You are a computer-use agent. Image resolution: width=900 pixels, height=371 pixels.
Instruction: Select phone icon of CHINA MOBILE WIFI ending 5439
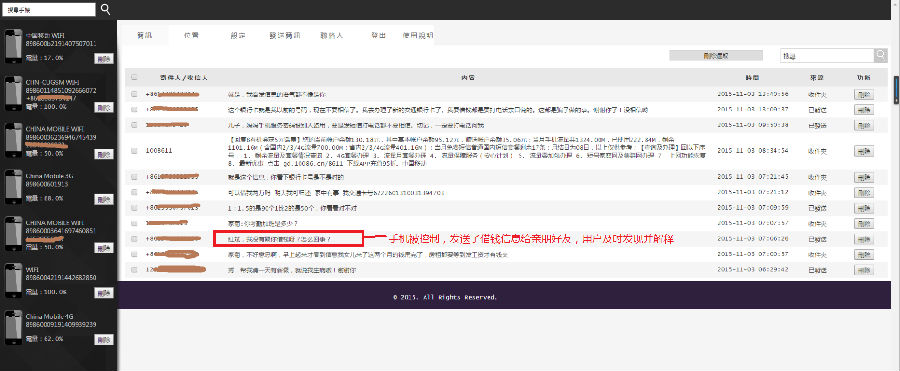point(13,141)
